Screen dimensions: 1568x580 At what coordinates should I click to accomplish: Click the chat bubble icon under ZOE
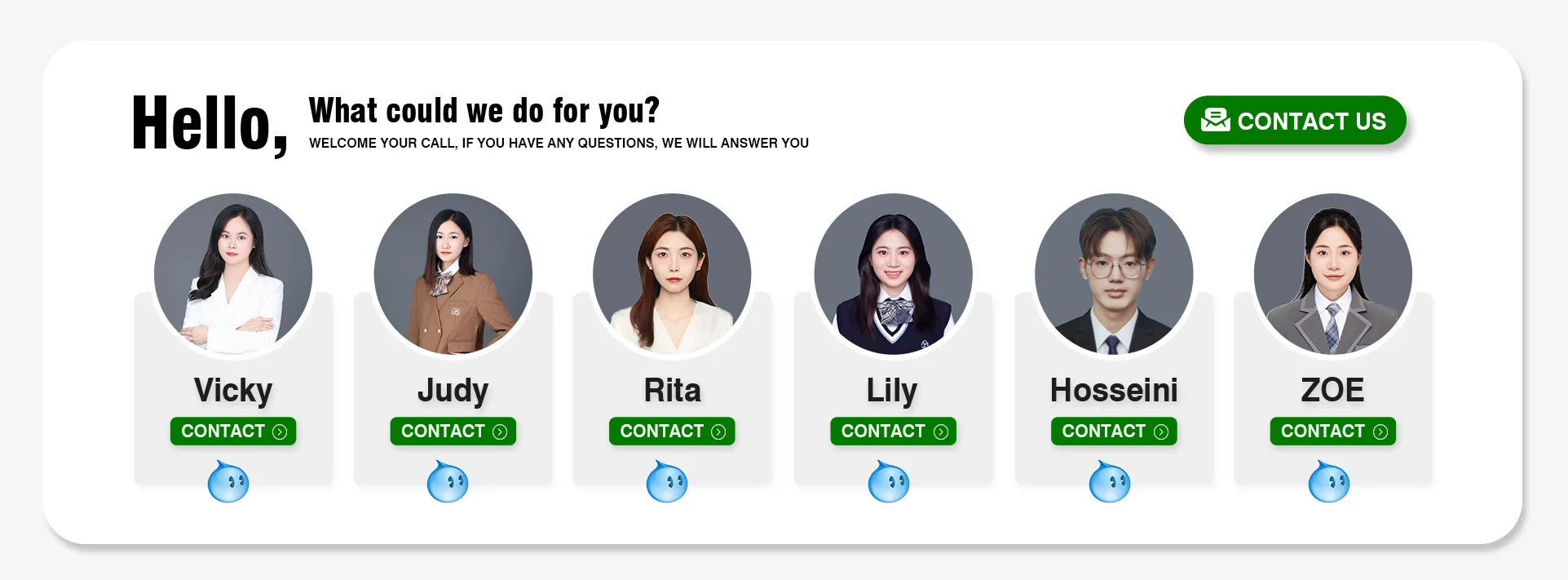pyautogui.click(x=1329, y=482)
